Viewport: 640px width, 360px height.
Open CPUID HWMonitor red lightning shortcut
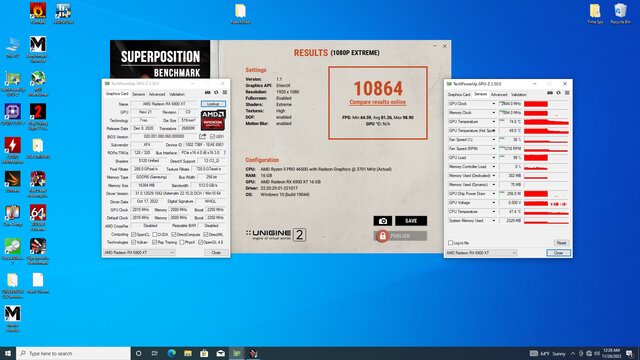(13, 151)
